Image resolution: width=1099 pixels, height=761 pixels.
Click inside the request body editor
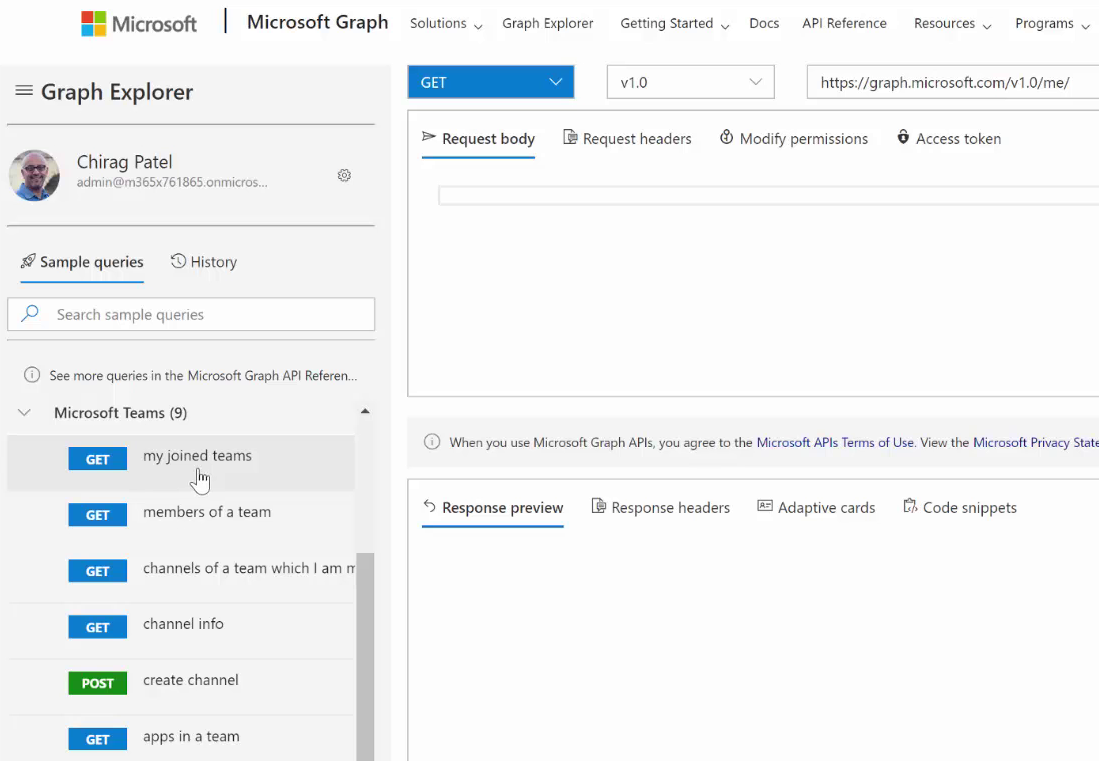point(769,196)
